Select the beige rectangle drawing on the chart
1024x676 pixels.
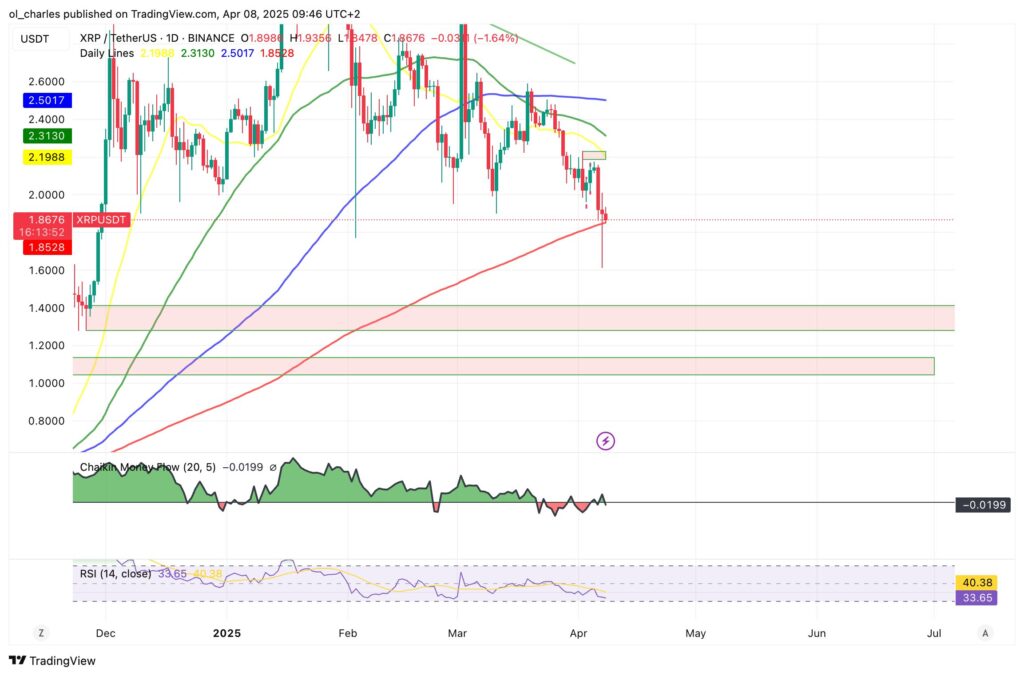(x=592, y=156)
